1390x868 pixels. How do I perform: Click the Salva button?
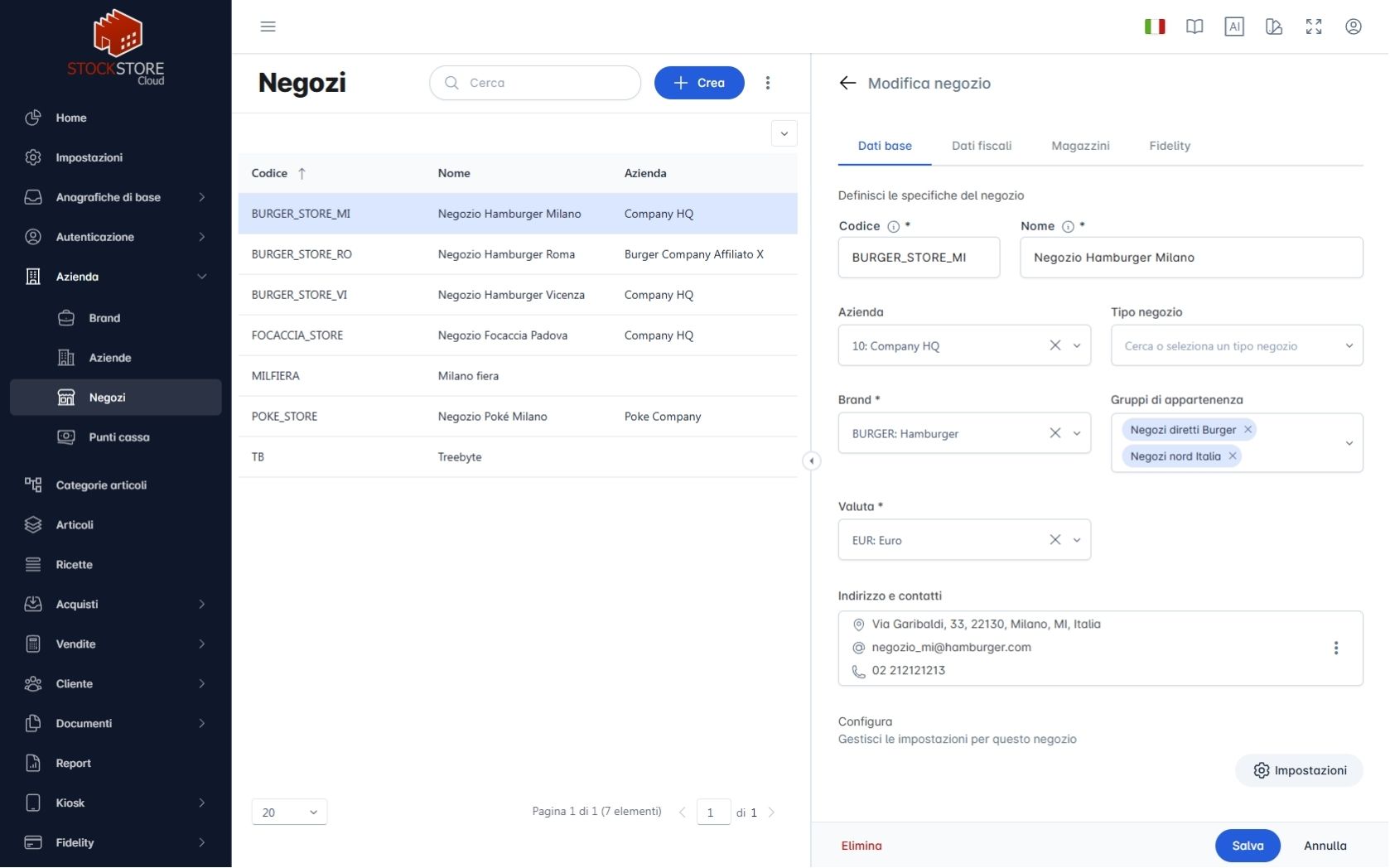coord(1248,846)
